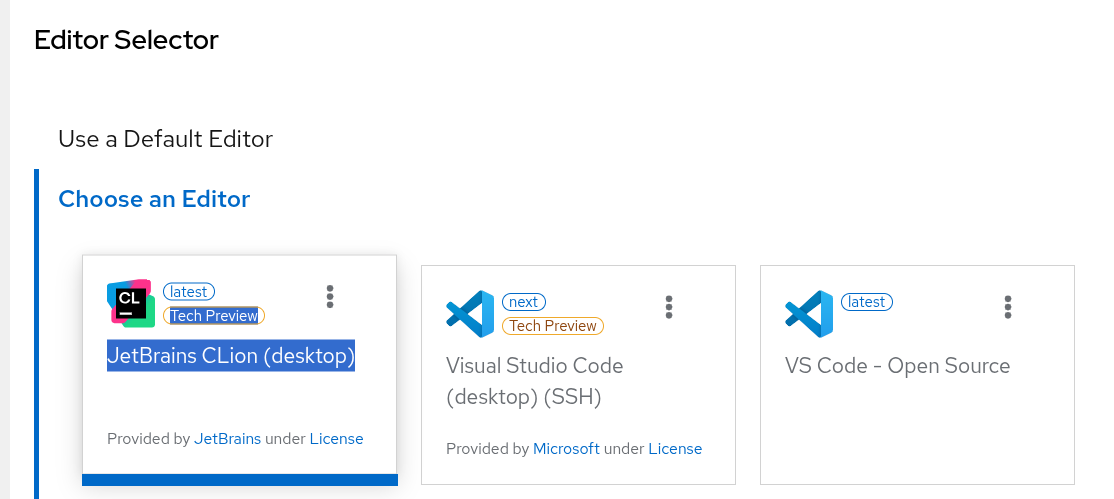
Task: Open License link on Visual Studio Code card
Action: 675,449
